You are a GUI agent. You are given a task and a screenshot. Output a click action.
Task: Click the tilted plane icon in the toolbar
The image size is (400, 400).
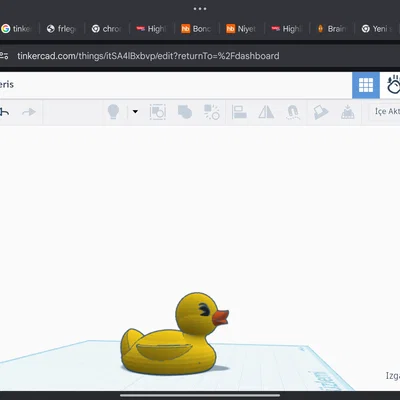tap(321, 112)
